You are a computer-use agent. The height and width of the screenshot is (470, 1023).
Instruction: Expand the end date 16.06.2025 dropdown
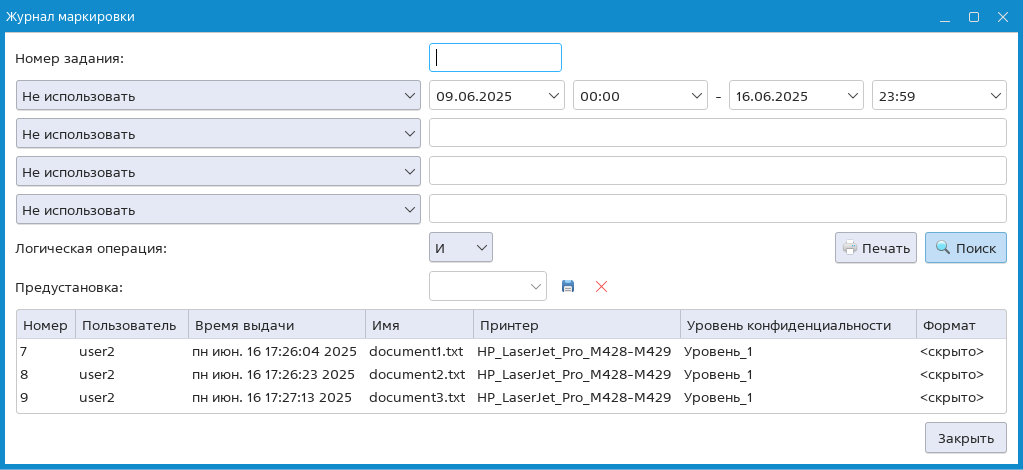pos(796,96)
